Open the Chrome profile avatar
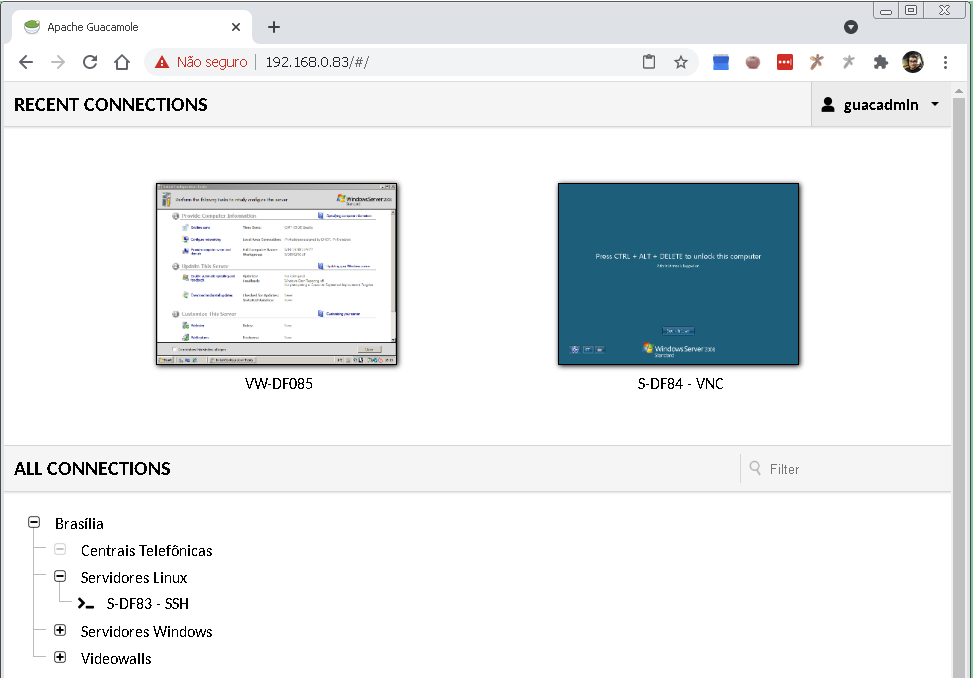Viewport: 973px width, 678px height. [913, 62]
